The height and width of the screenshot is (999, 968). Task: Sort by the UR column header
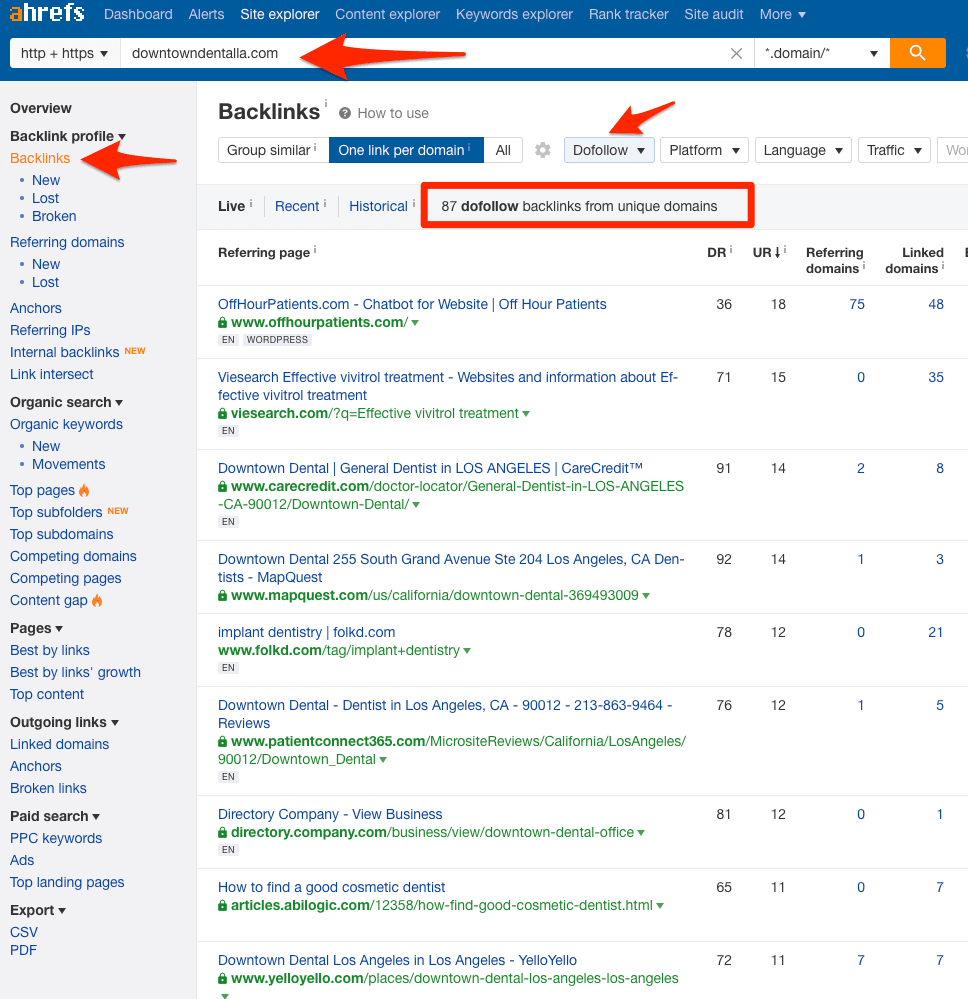[767, 253]
